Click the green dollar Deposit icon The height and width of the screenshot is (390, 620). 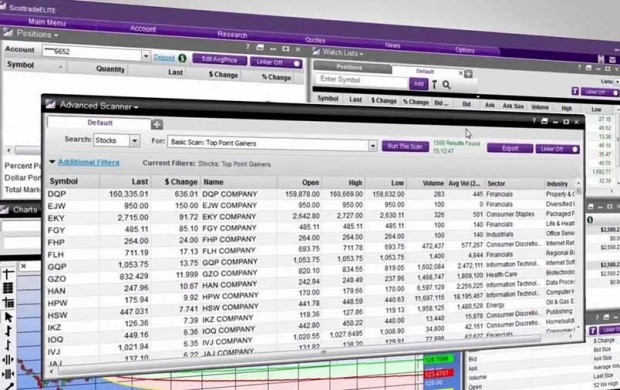coord(182,58)
